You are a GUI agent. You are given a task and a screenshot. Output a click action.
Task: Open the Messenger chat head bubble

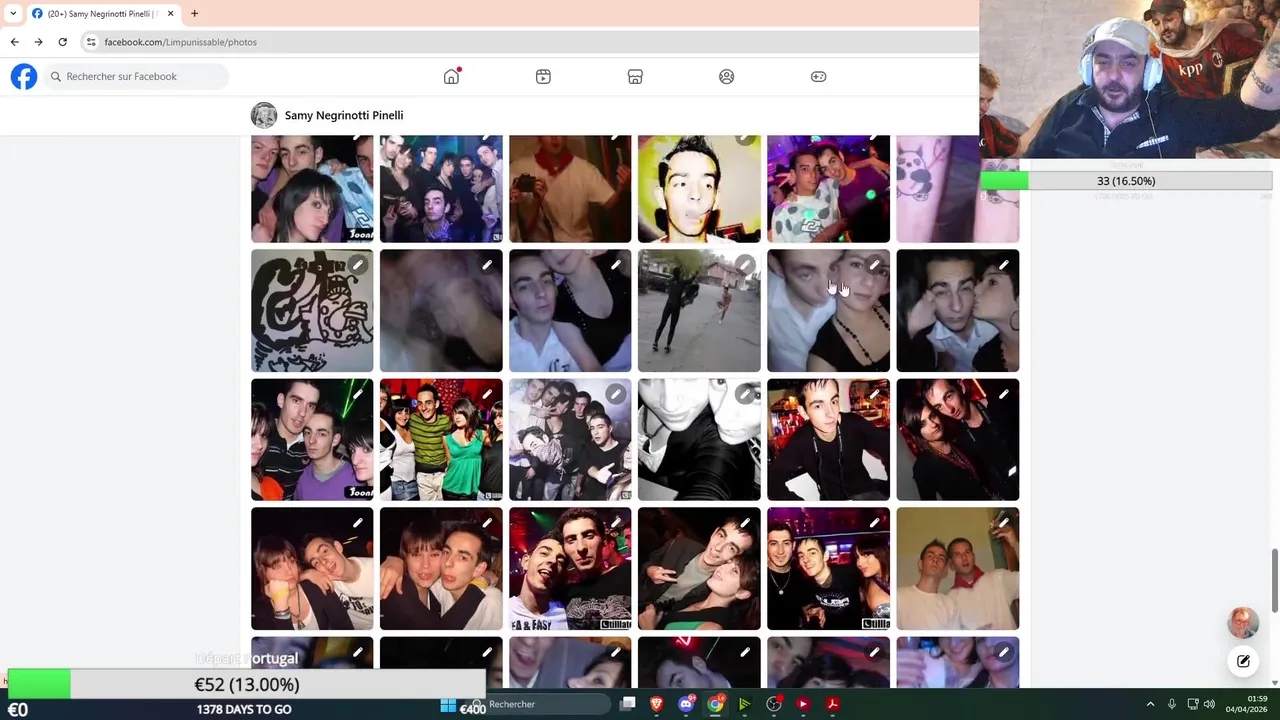point(1243,622)
